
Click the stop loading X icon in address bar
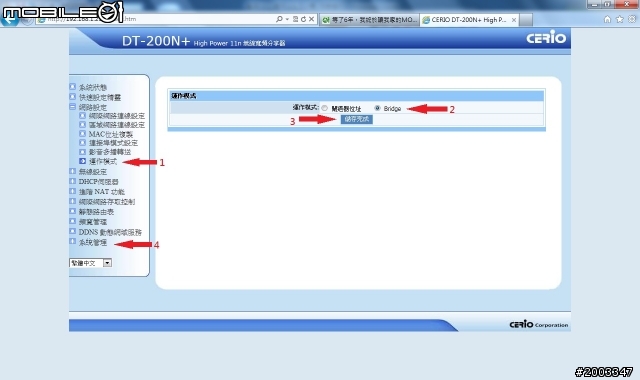[x=311, y=19]
